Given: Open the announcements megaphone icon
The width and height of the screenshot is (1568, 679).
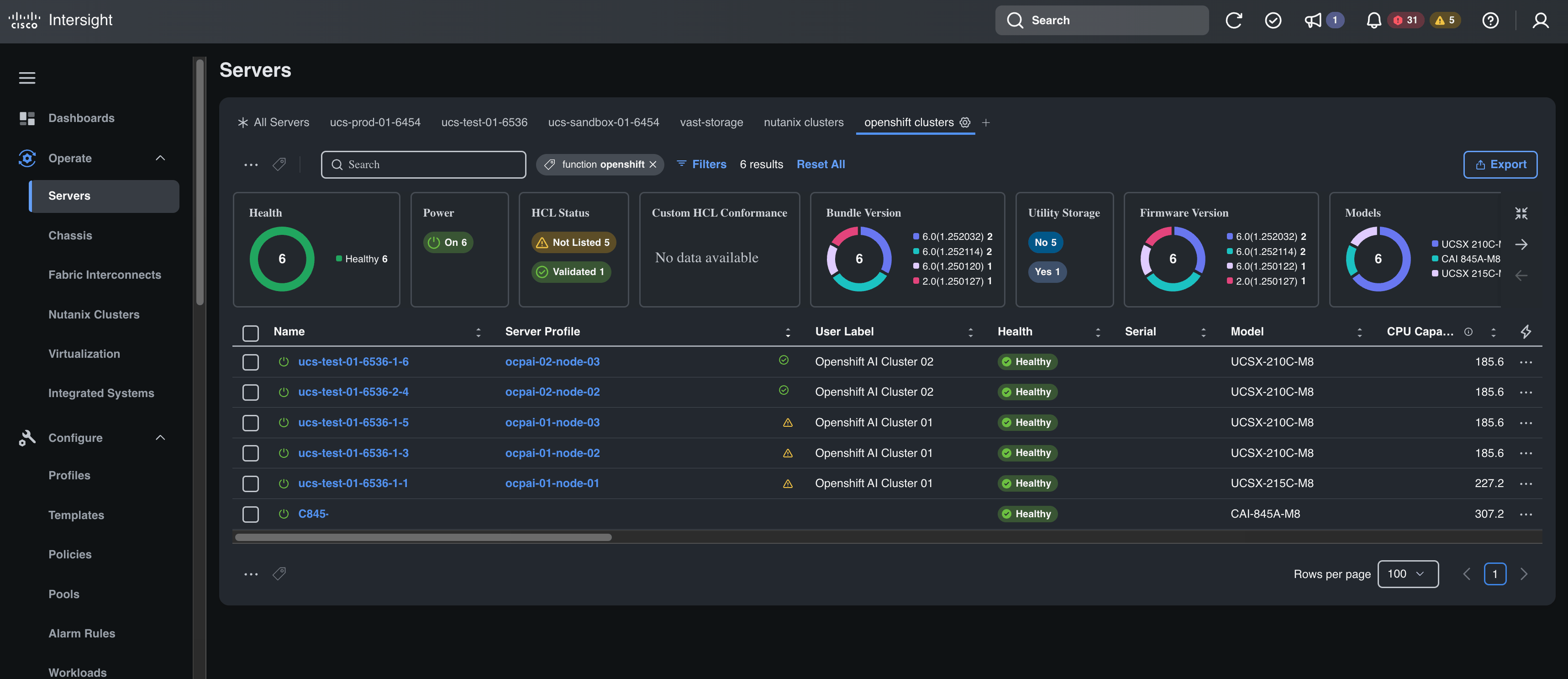Looking at the screenshot, I should 1313,20.
